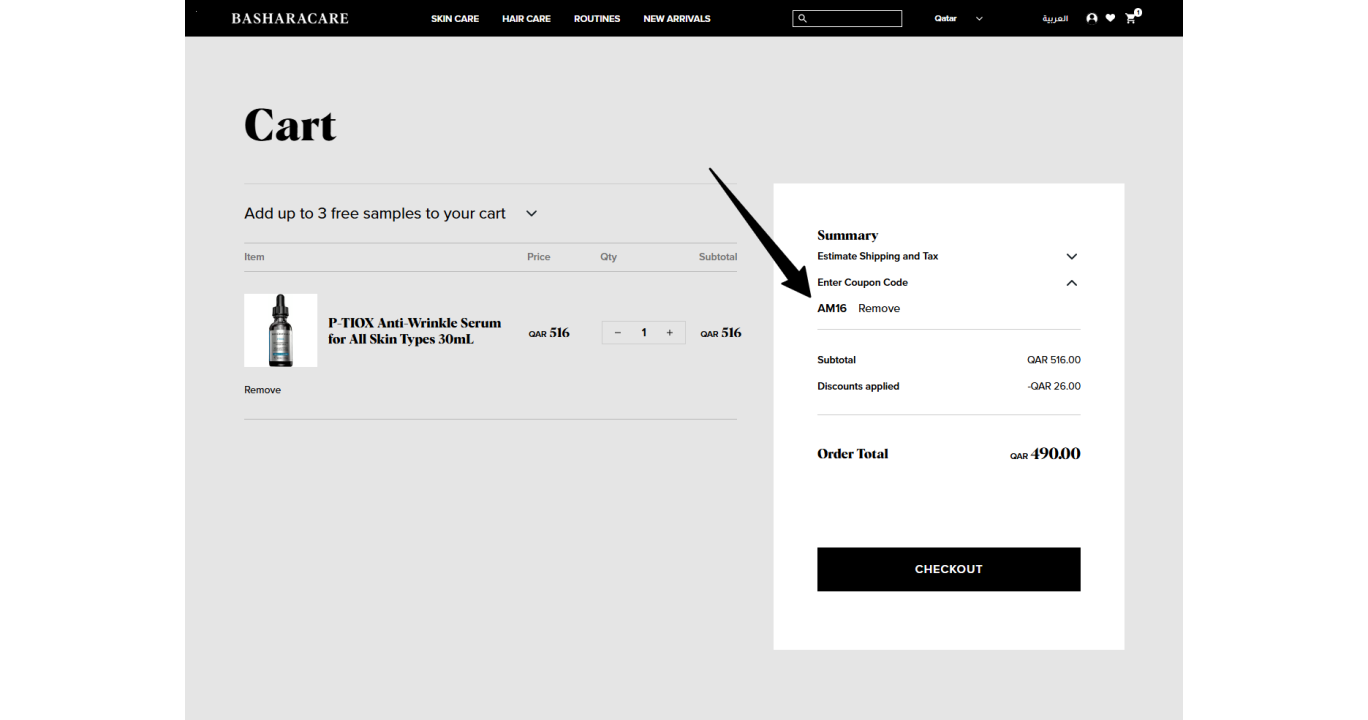The width and height of the screenshot is (1368, 720).
Task: Remove the AM16 coupon code
Action: click(x=879, y=308)
